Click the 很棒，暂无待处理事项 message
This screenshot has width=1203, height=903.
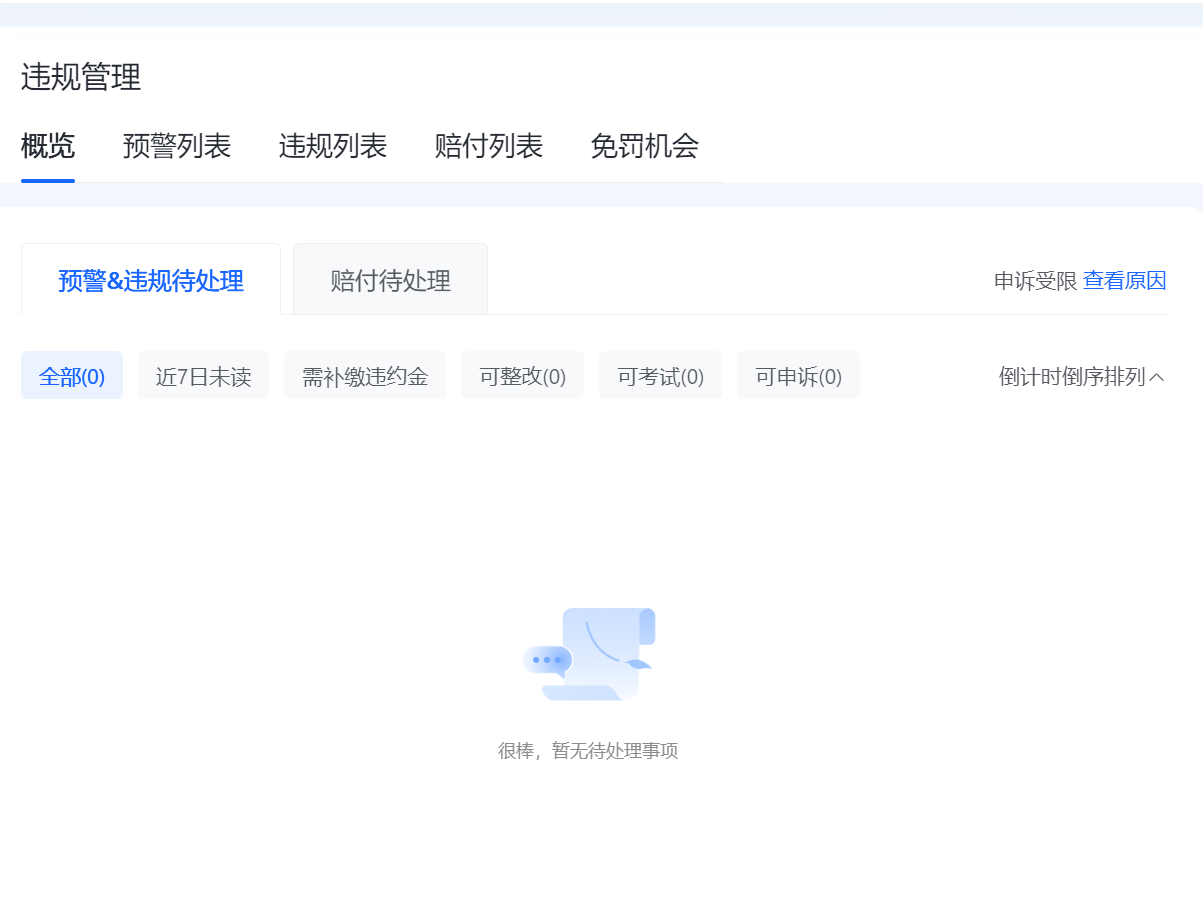588,751
